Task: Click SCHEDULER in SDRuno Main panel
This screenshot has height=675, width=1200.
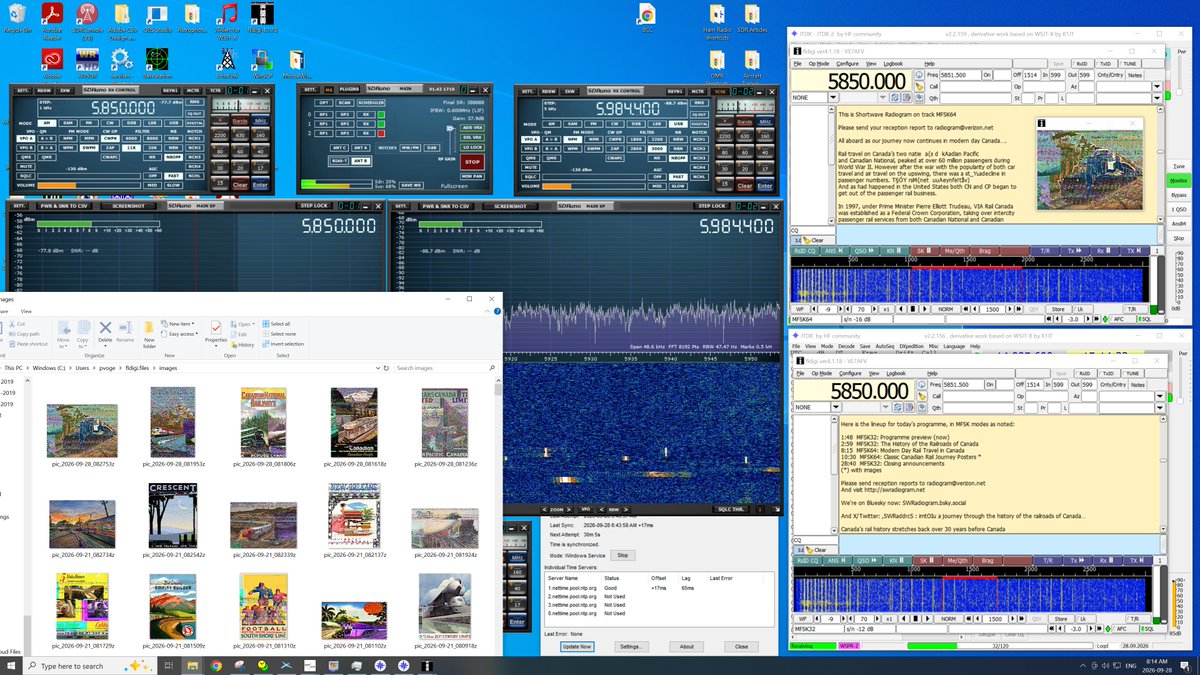Action: coord(371,102)
